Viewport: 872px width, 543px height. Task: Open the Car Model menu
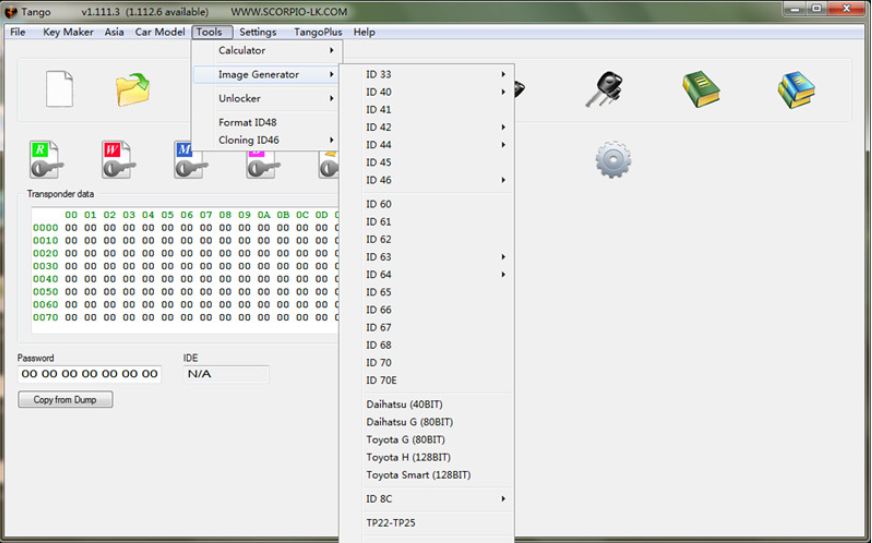pyautogui.click(x=160, y=32)
